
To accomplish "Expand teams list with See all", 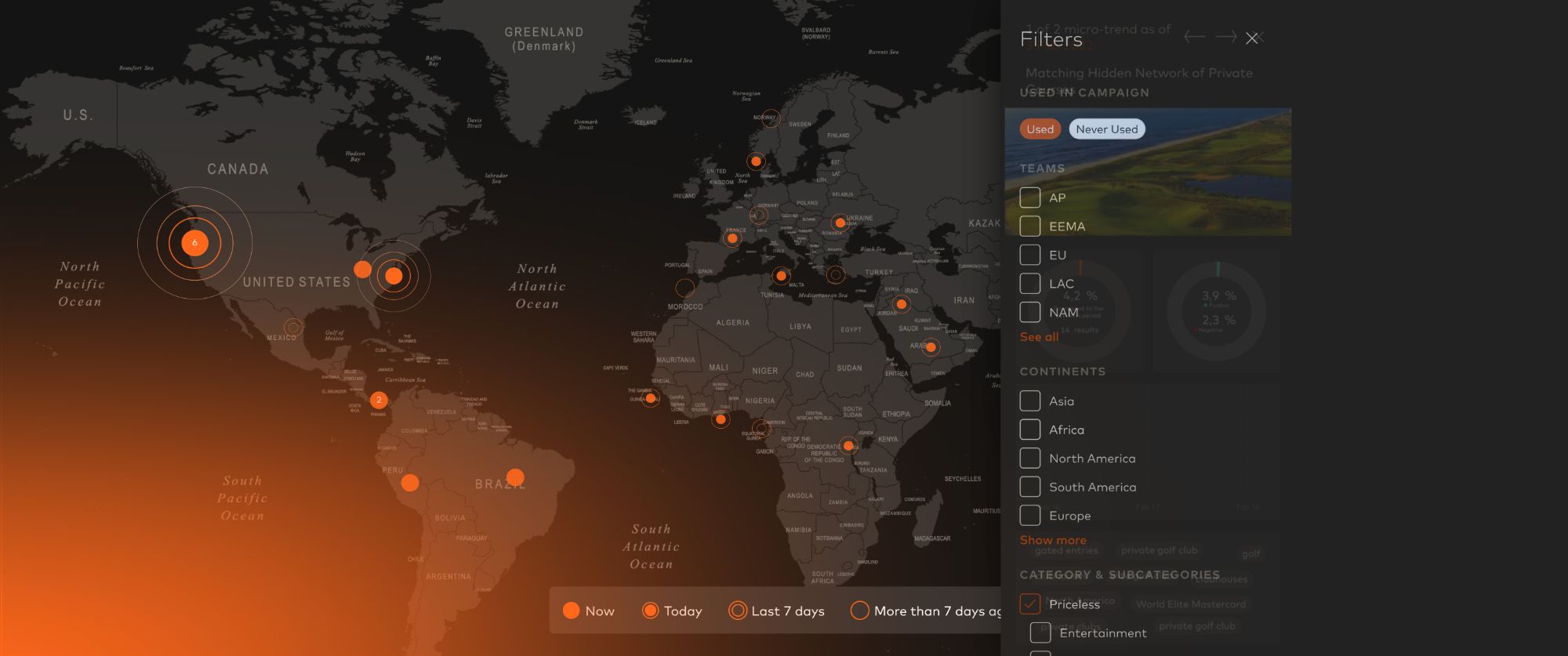I will point(1039,337).
